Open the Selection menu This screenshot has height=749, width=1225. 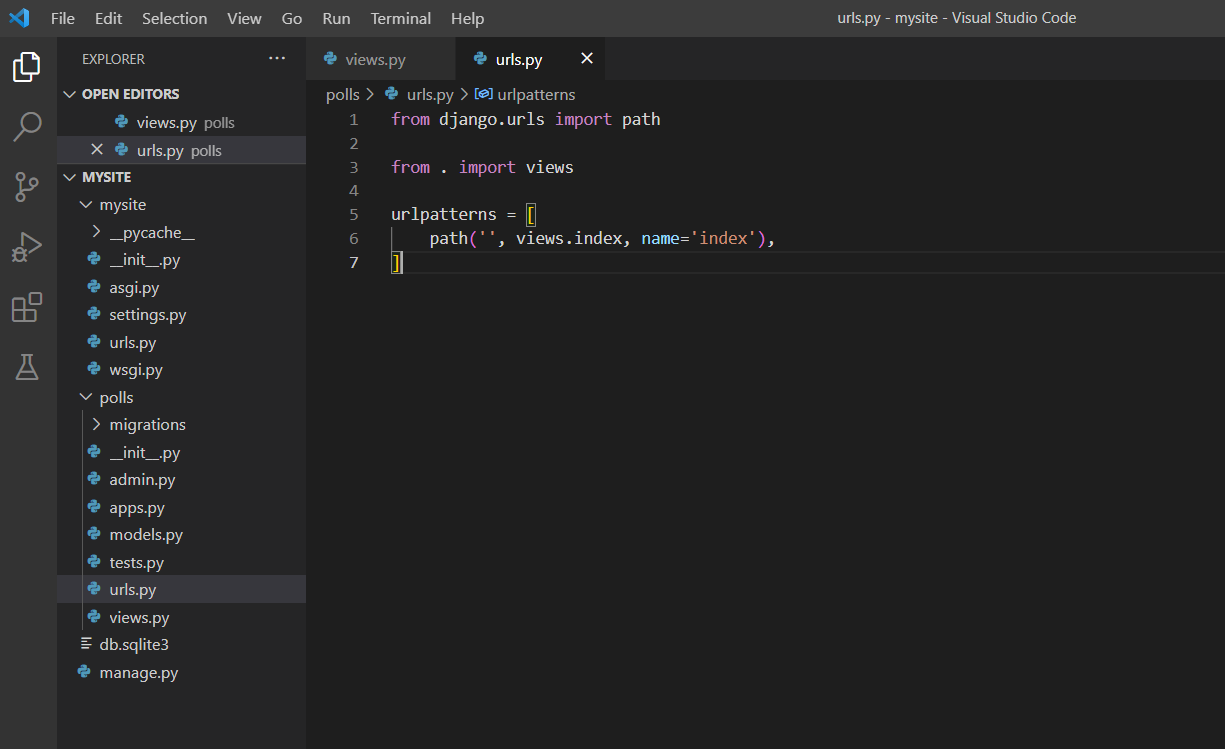(x=175, y=18)
